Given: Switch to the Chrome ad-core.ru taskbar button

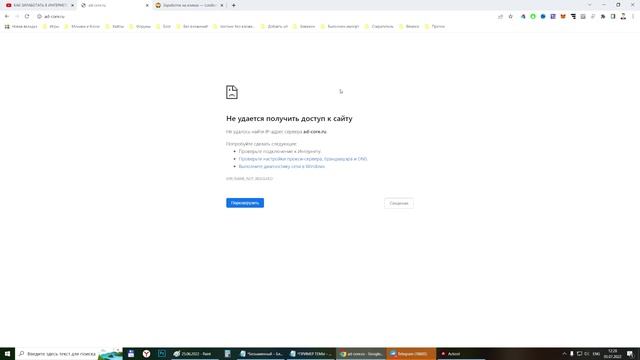Looking at the screenshot, I should (x=361, y=353).
